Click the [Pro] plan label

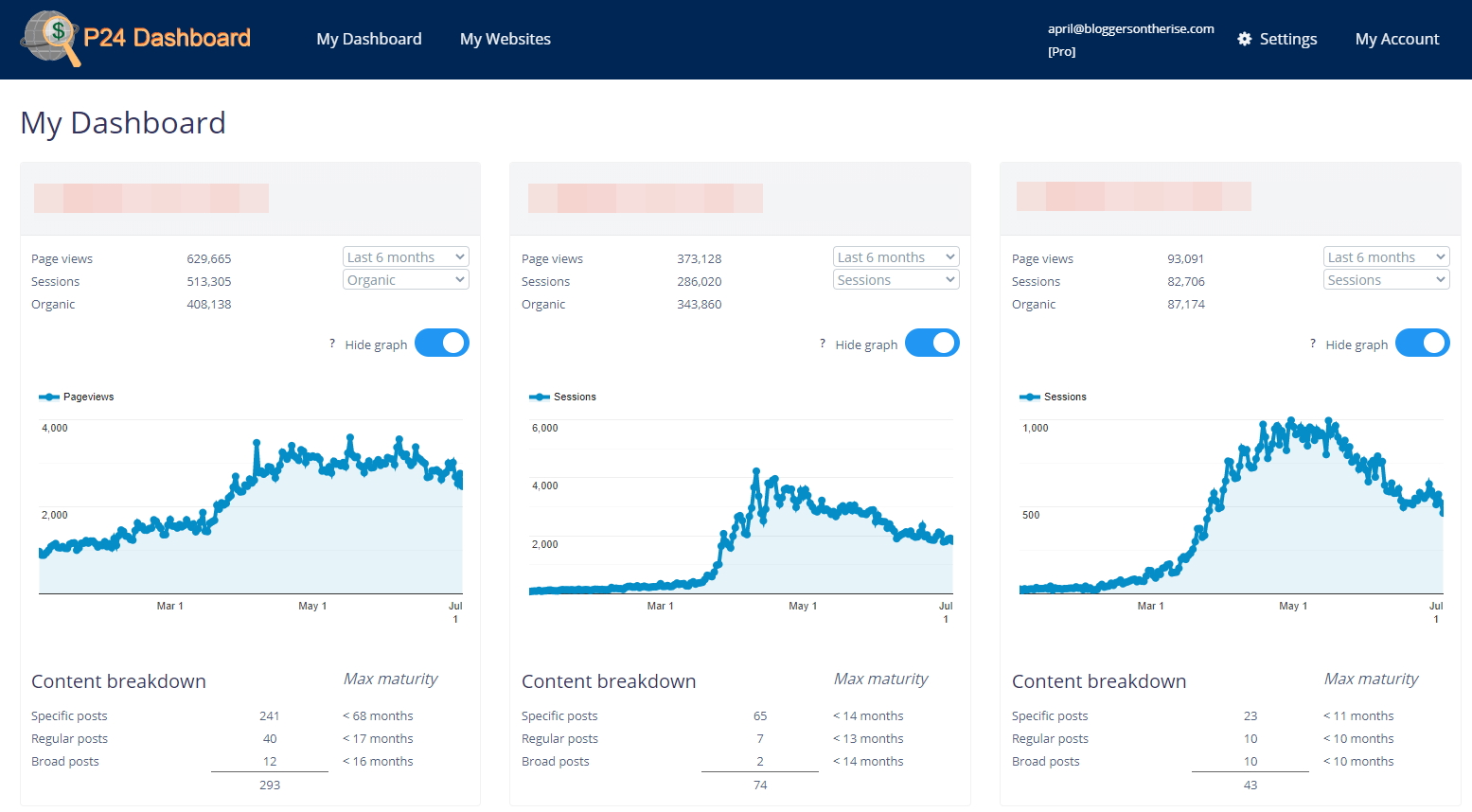click(x=1062, y=52)
